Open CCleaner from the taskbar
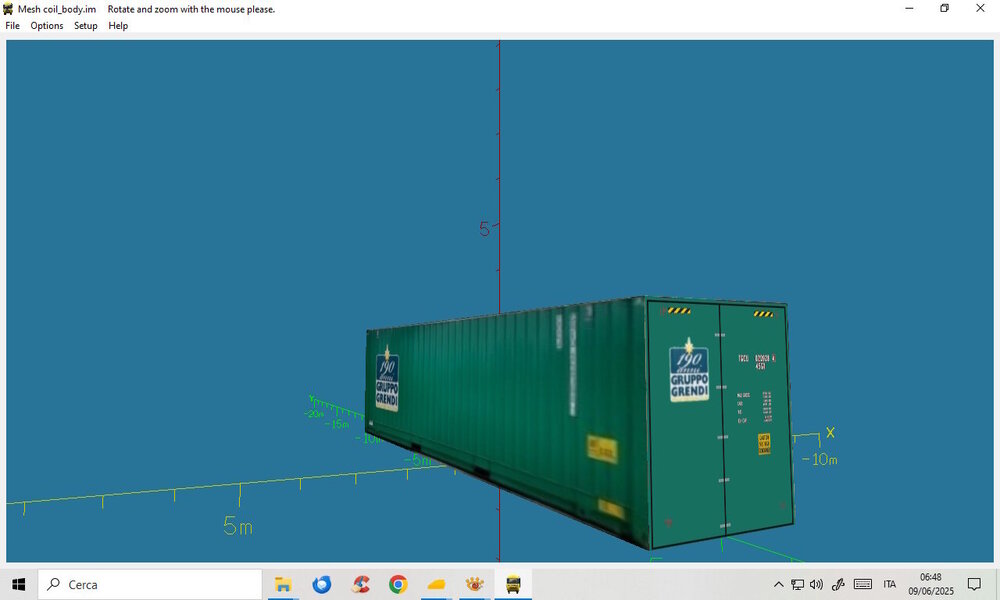This screenshot has width=1000, height=600. coord(360,584)
